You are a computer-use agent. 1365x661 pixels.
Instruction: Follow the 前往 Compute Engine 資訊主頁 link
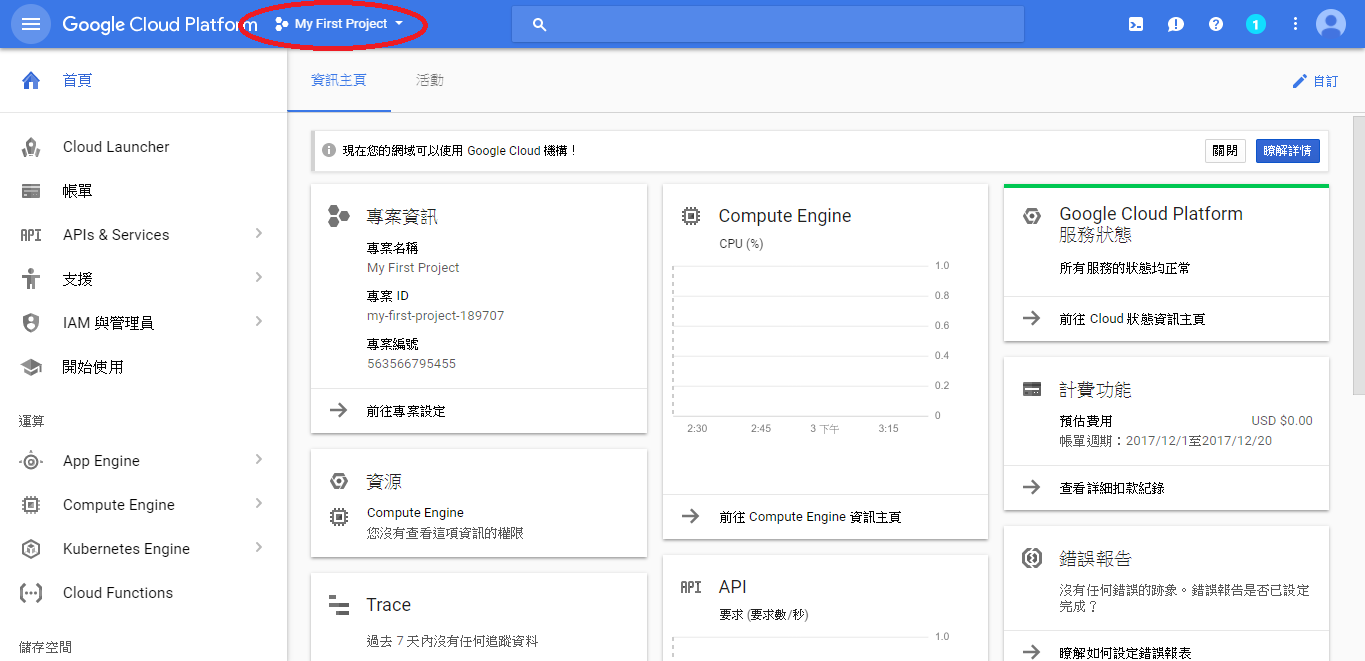pos(810,517)
